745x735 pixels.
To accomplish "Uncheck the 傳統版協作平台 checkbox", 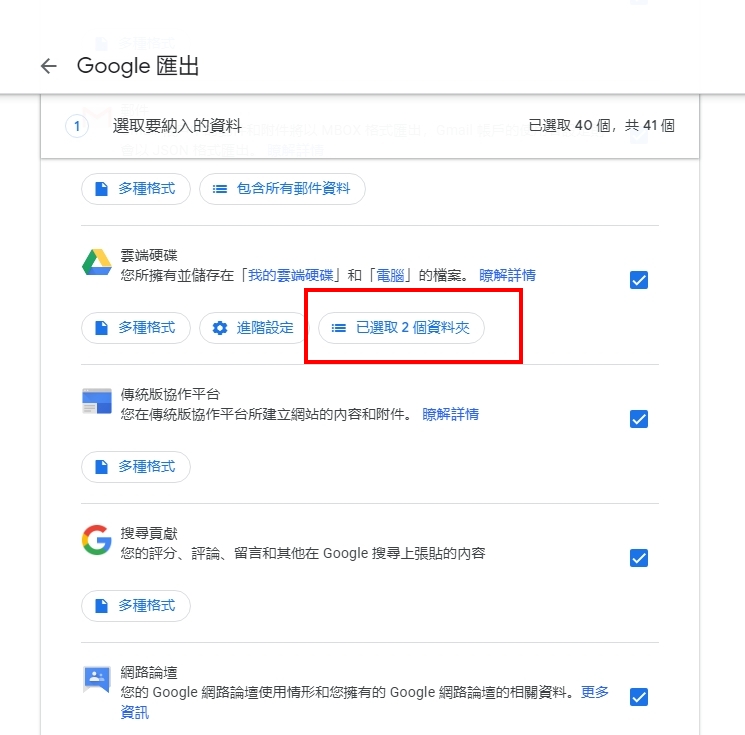I will click(x=639, y=419).
